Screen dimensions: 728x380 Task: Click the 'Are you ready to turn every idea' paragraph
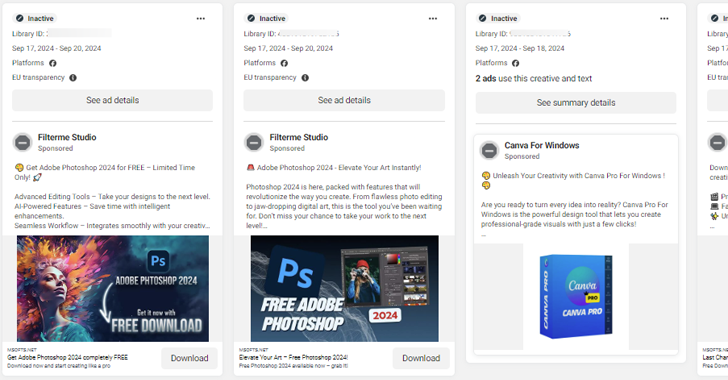pos(574,214)
